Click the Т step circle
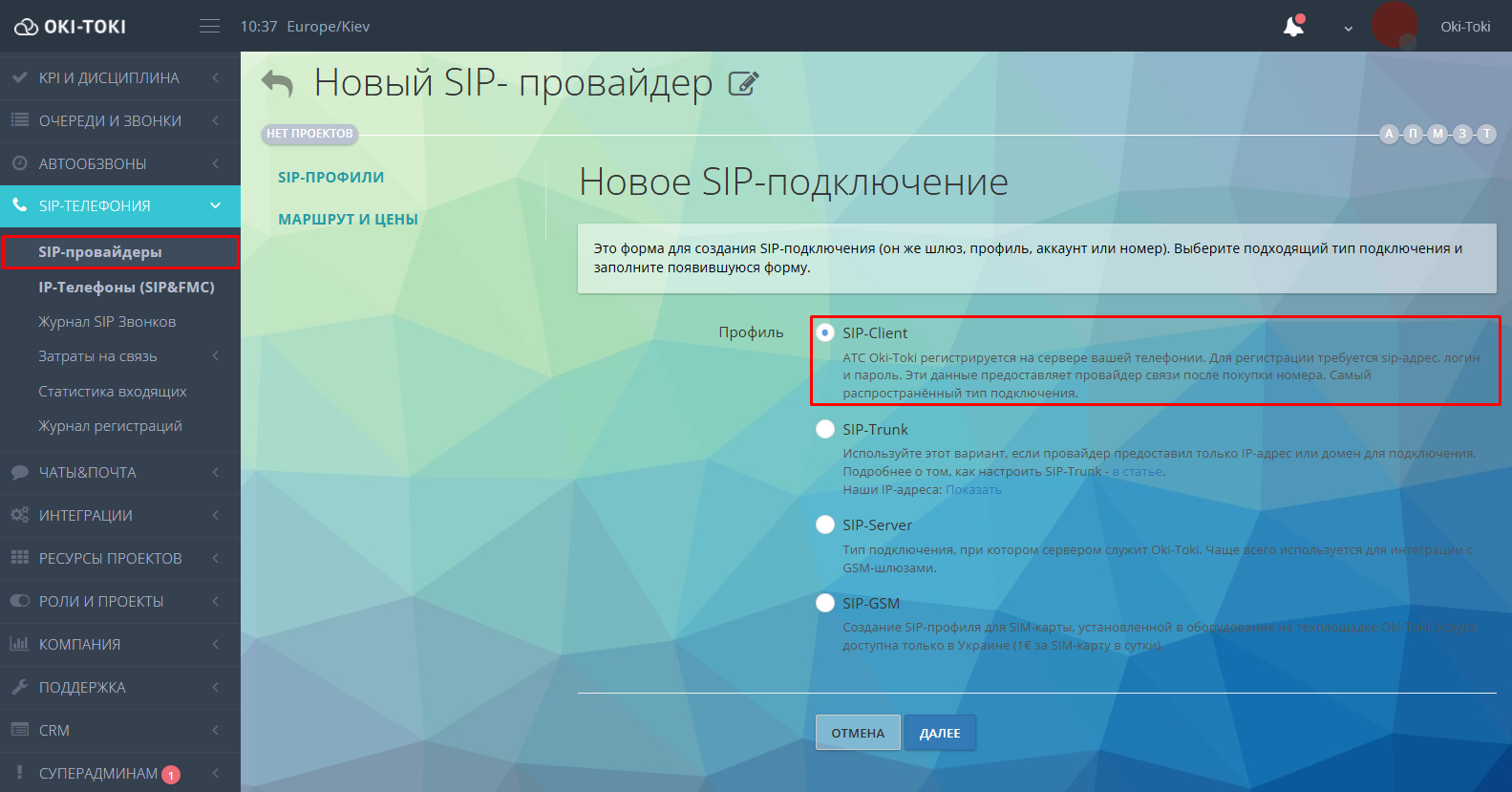1512x792 pixels. click(1487, 134)
